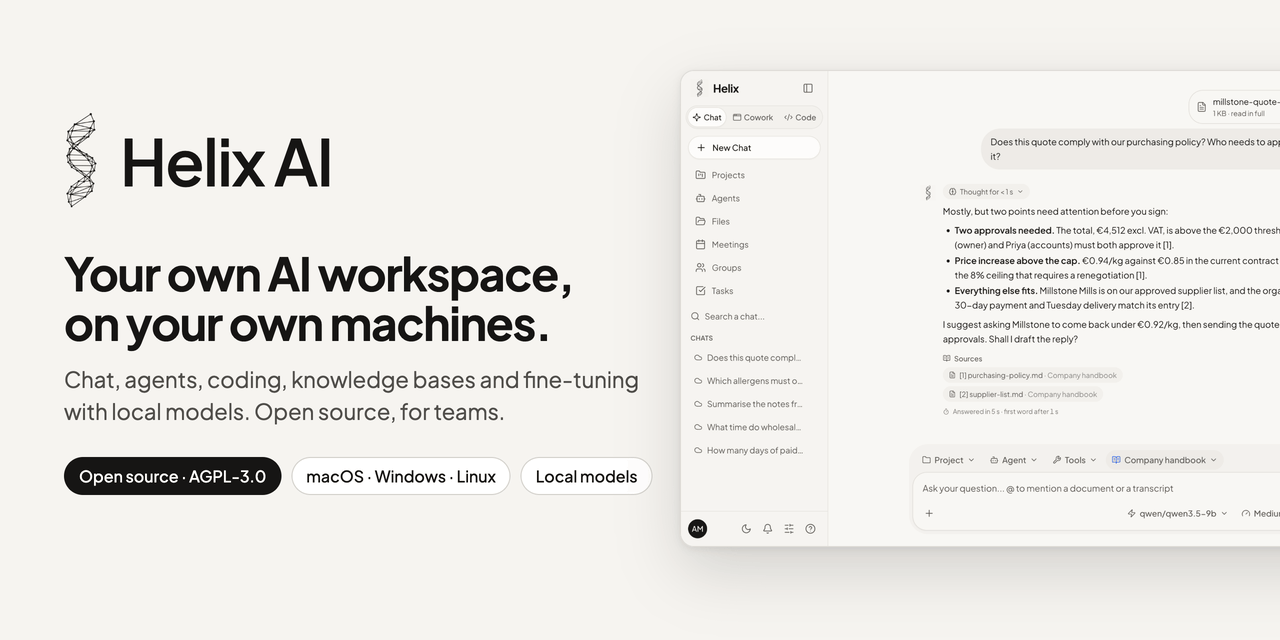Click the CHATS section label

coord(702,338)
